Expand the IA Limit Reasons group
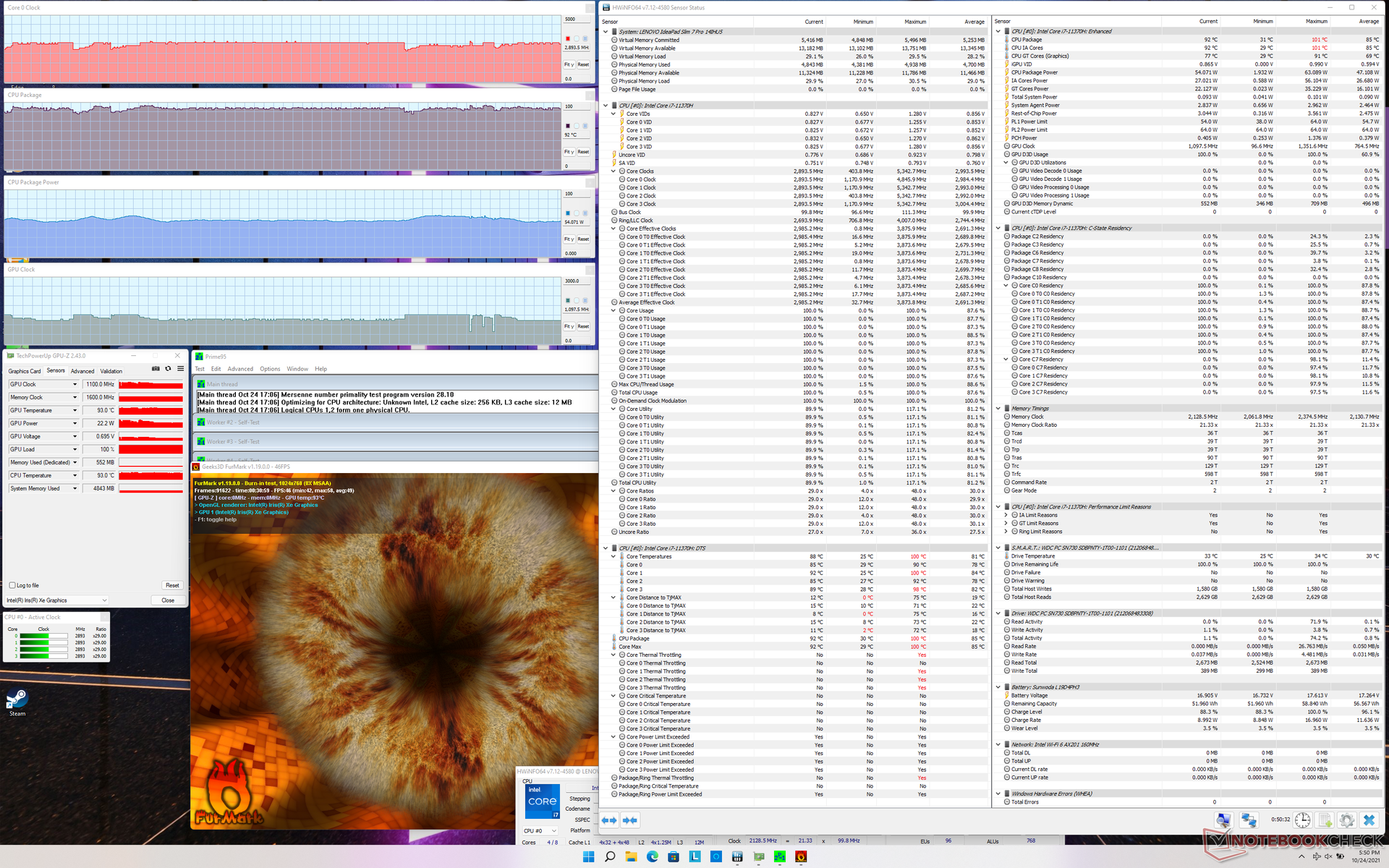This screenshot has height=868, width=1389. point(1006,515)
